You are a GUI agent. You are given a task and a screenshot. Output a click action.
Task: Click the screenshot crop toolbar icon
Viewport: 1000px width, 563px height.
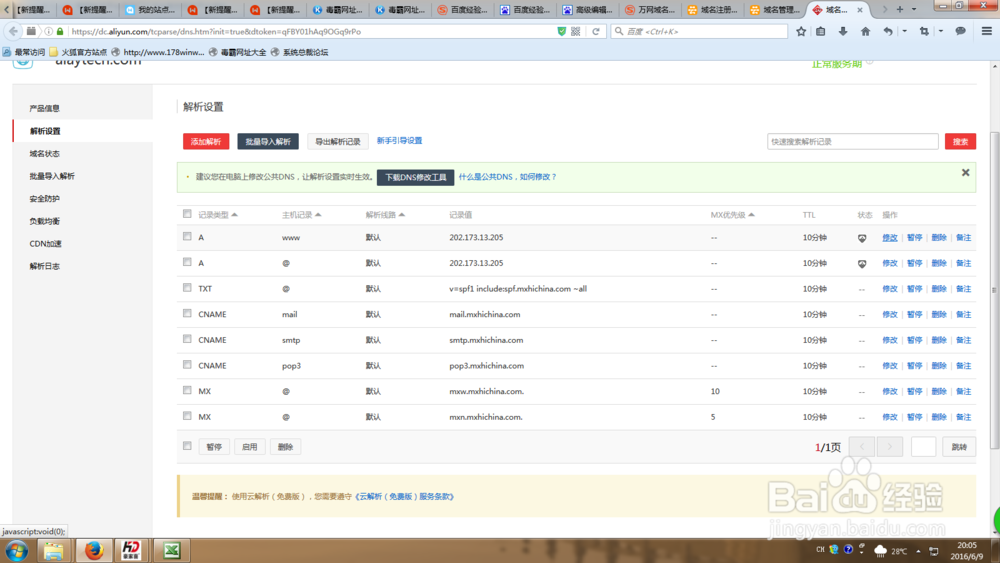(x=924, y=31)
